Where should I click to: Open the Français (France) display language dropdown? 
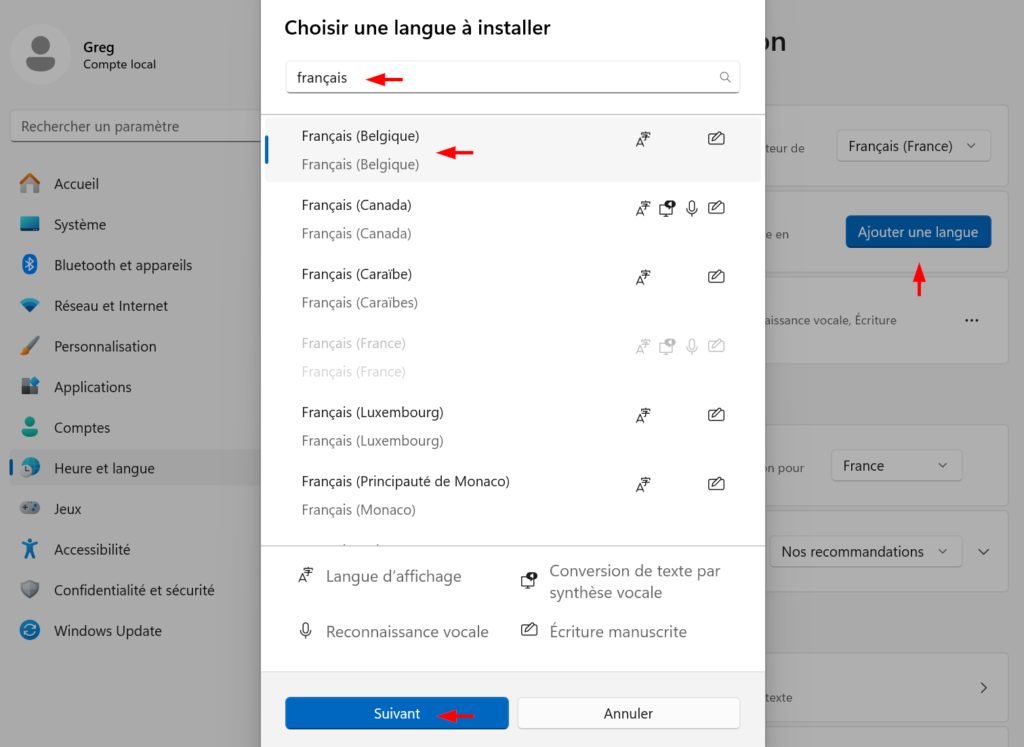coord(913,146)
